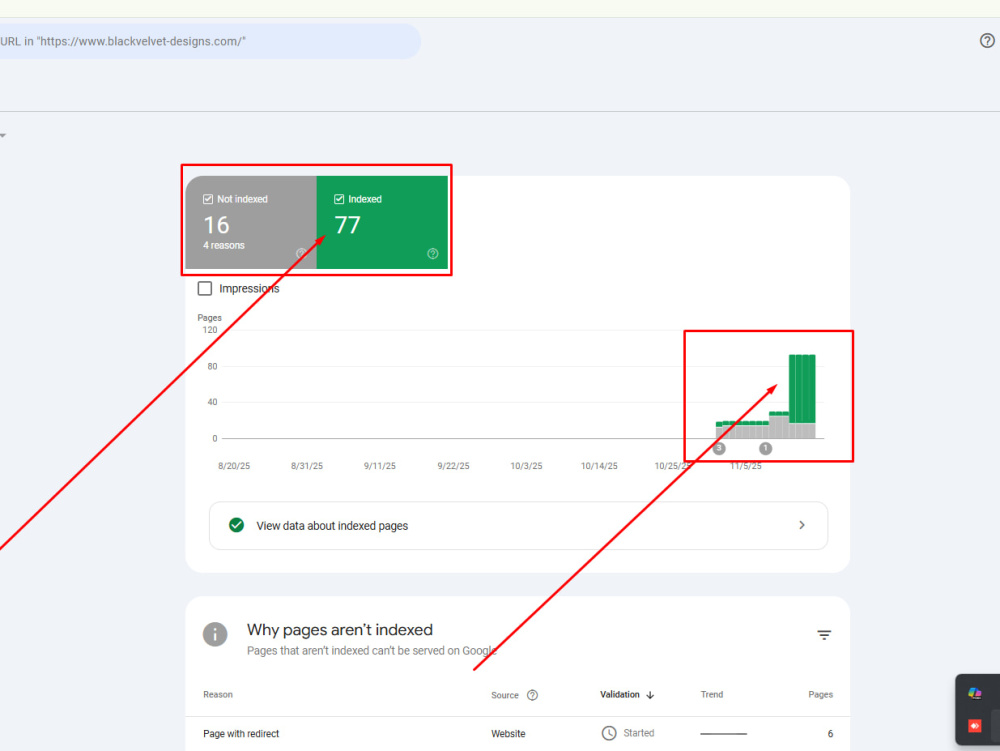Click the info icon beside Why pages aren't indexed
This screenshot has width=1000, height=751.
(x=215, y=634)
